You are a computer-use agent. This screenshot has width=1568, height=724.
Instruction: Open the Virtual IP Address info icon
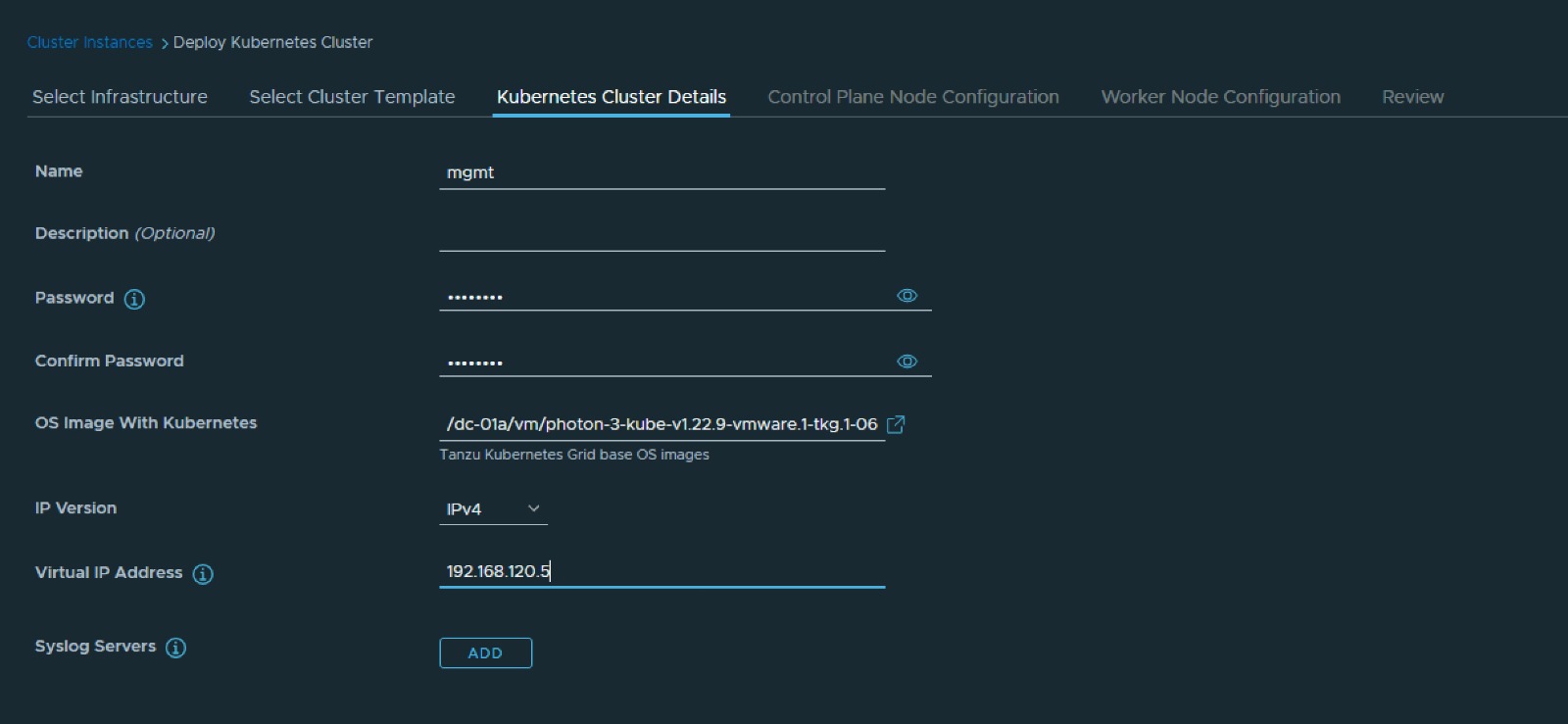(x=203, y=574)
